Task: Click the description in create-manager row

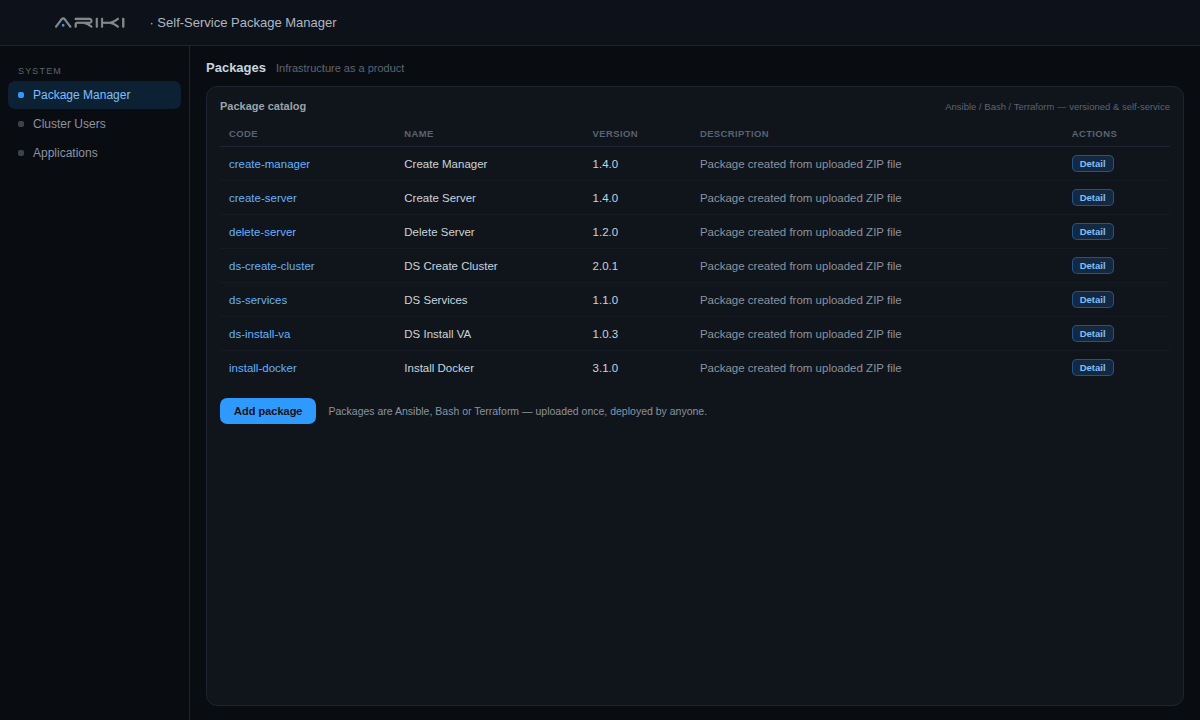Action: (x=800, y=164)
